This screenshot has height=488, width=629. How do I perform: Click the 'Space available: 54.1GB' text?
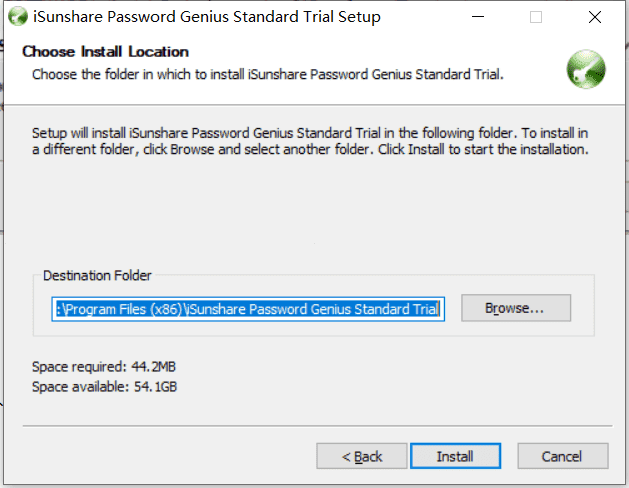tap(104, 387)
